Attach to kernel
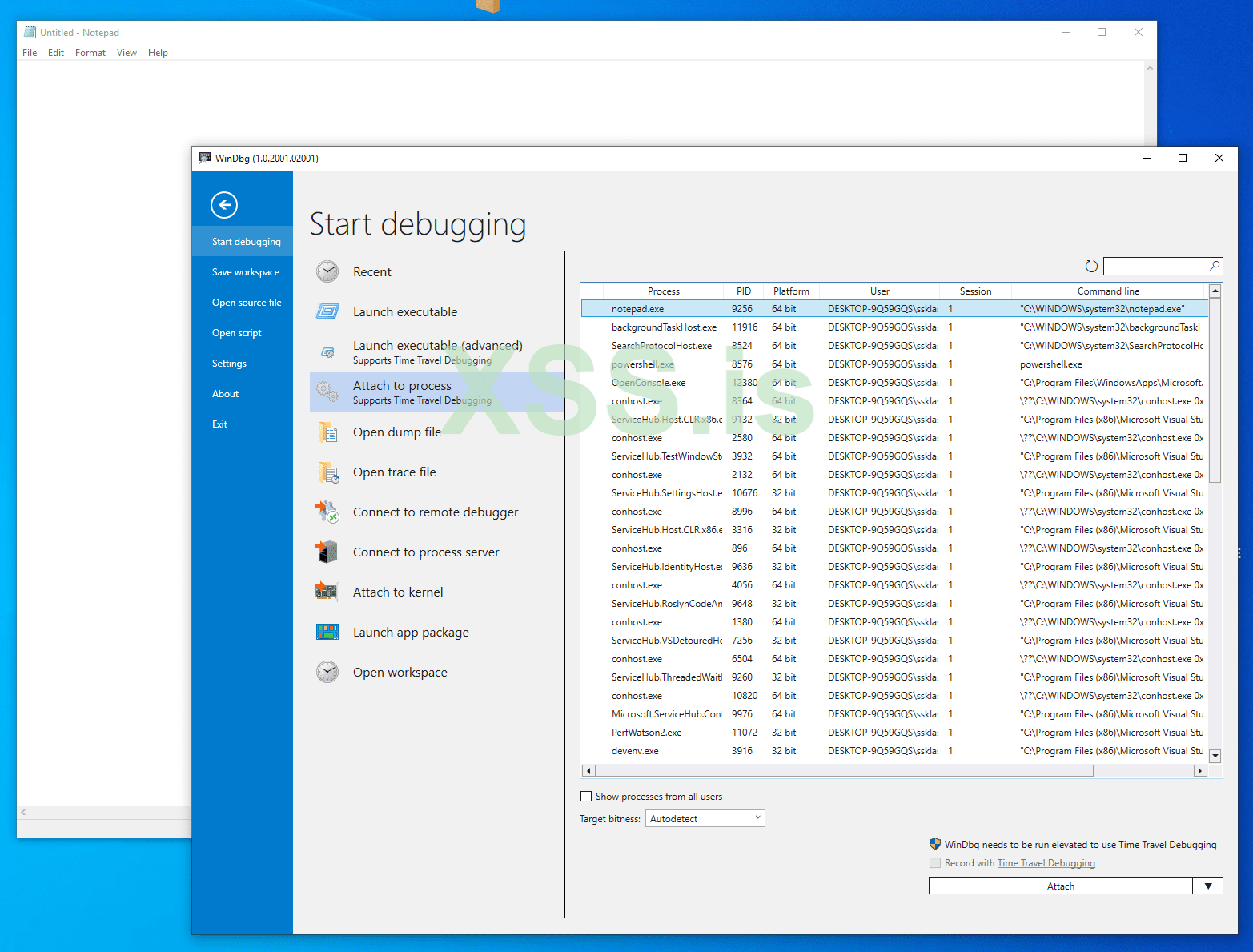Image resolution: width=1253 pixels, height=952 pixels. [x=398, y=592]
